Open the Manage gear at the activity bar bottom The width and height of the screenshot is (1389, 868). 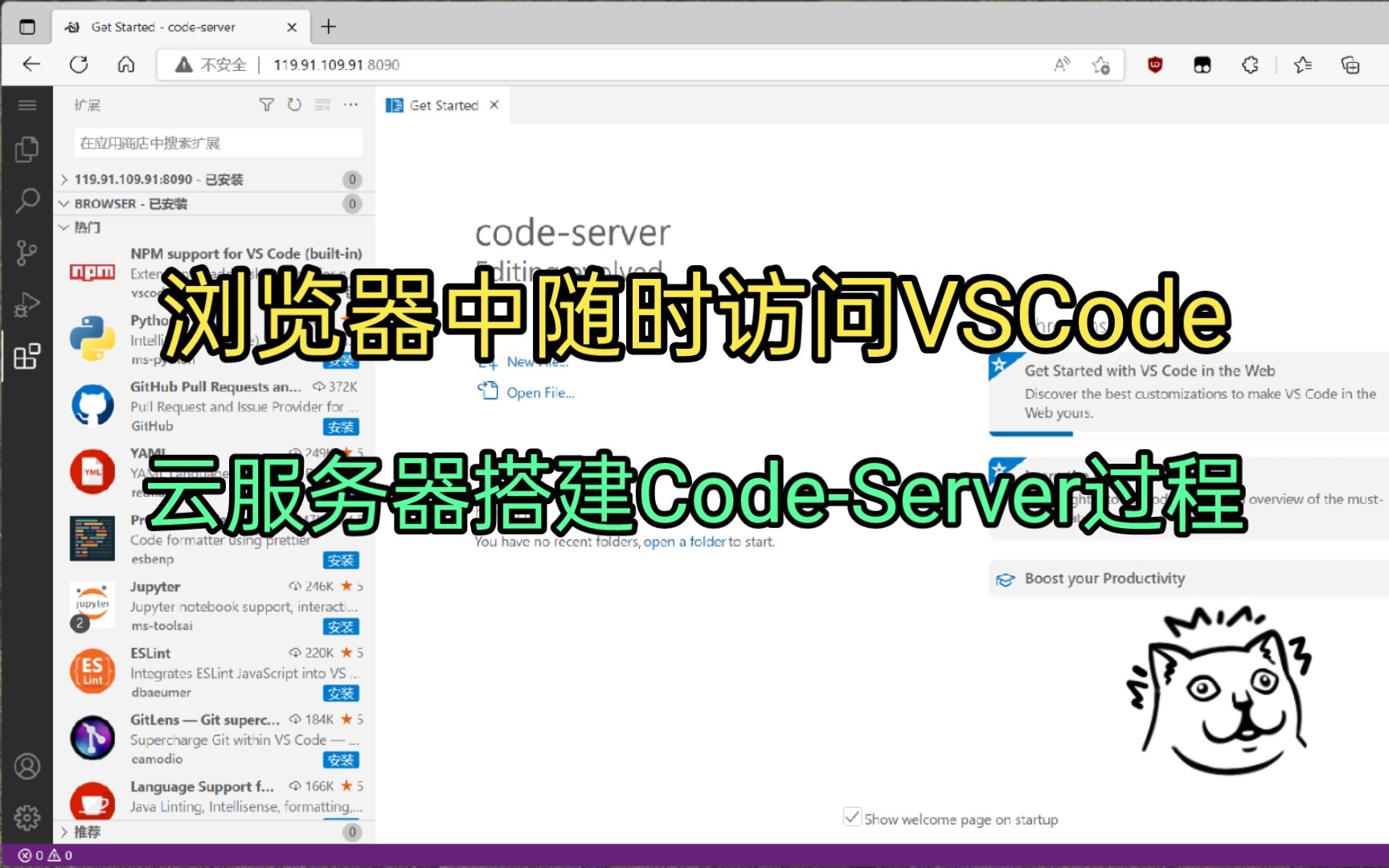click(27, 817)
